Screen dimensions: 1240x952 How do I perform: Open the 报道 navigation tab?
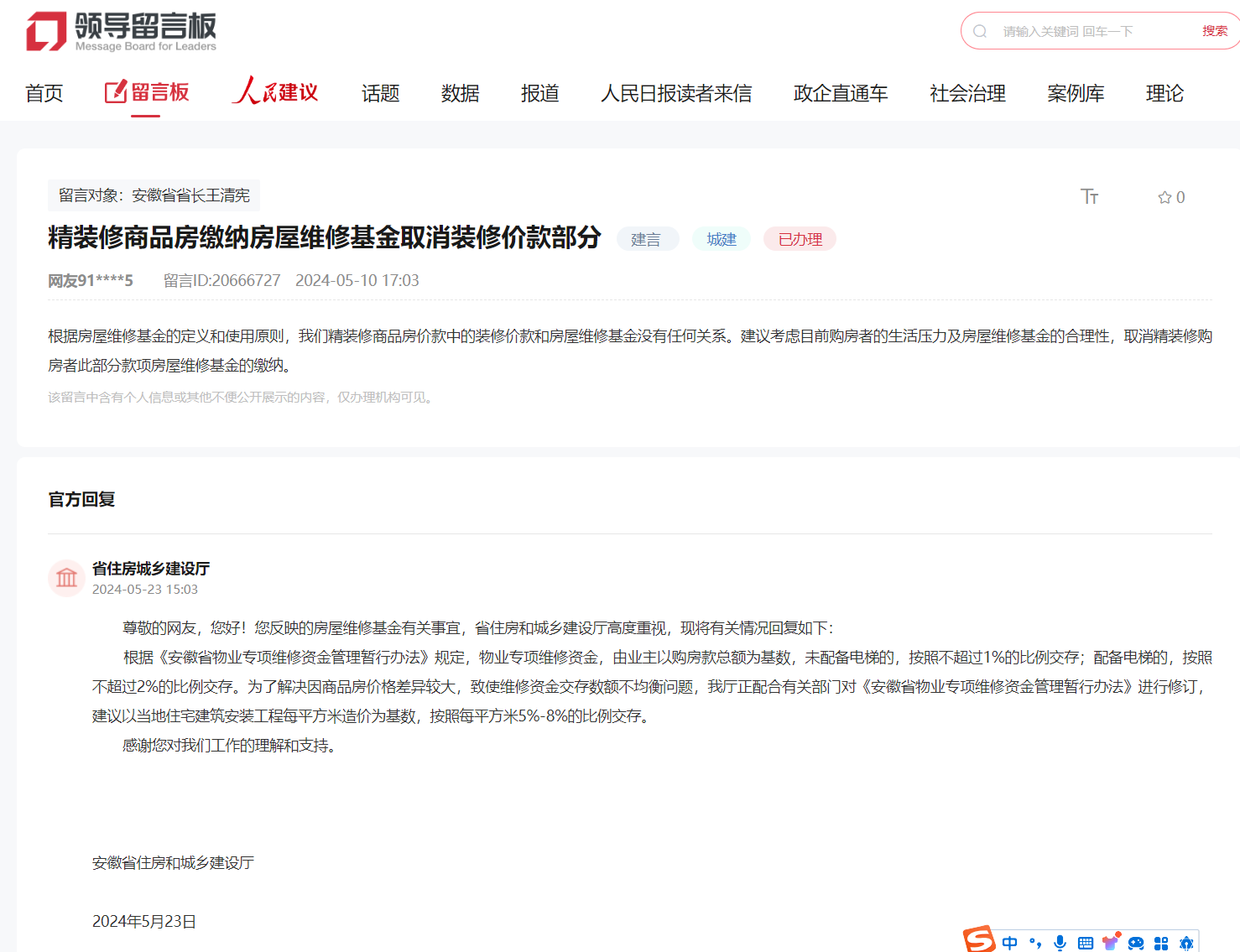pyautogui.click(x=540, y=93)
